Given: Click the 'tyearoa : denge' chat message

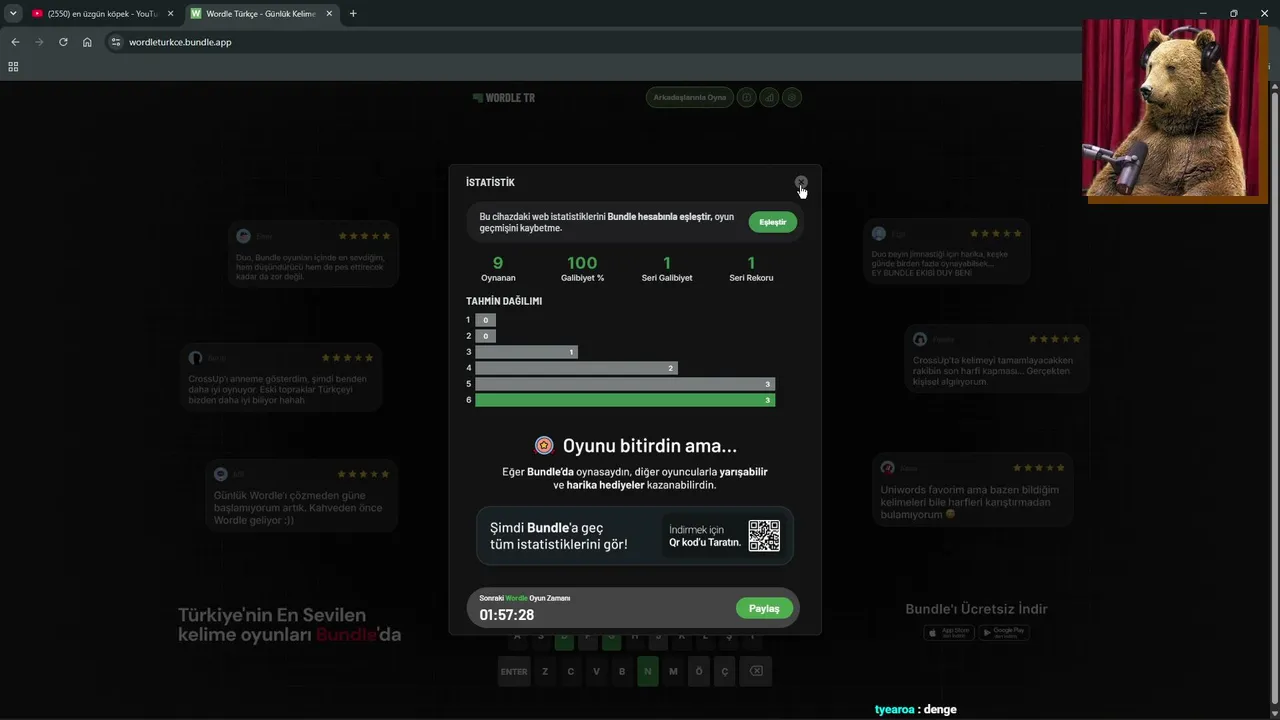Looking at the screenshot, I should coord(915,709).
